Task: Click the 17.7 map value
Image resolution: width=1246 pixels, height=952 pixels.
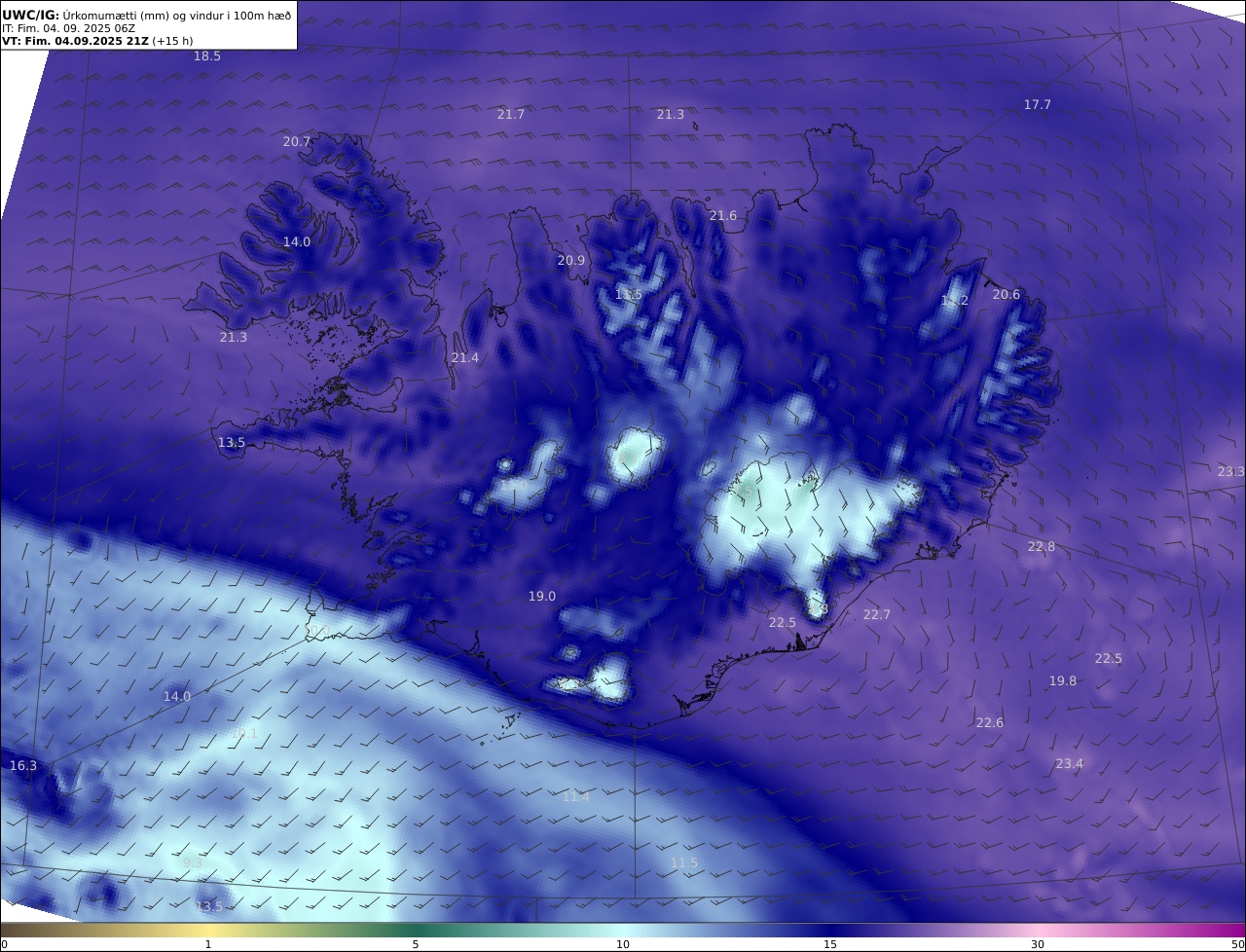Action: (1038, 105)
